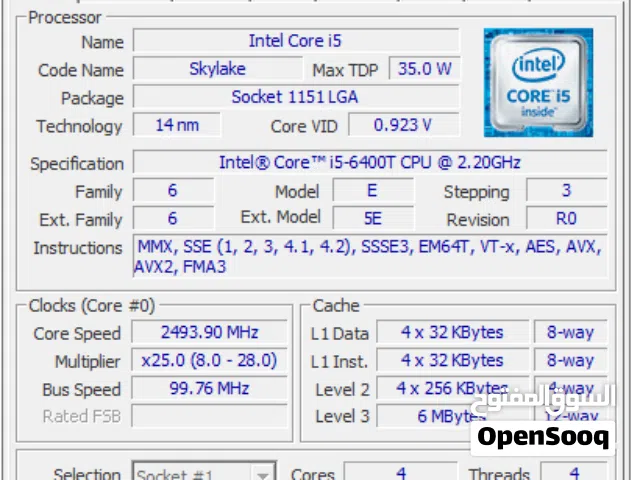This screenshot has height=480, width=640.
Task: Click the Level 3 cache size 6 MBytes
Action: pos(452,416)
